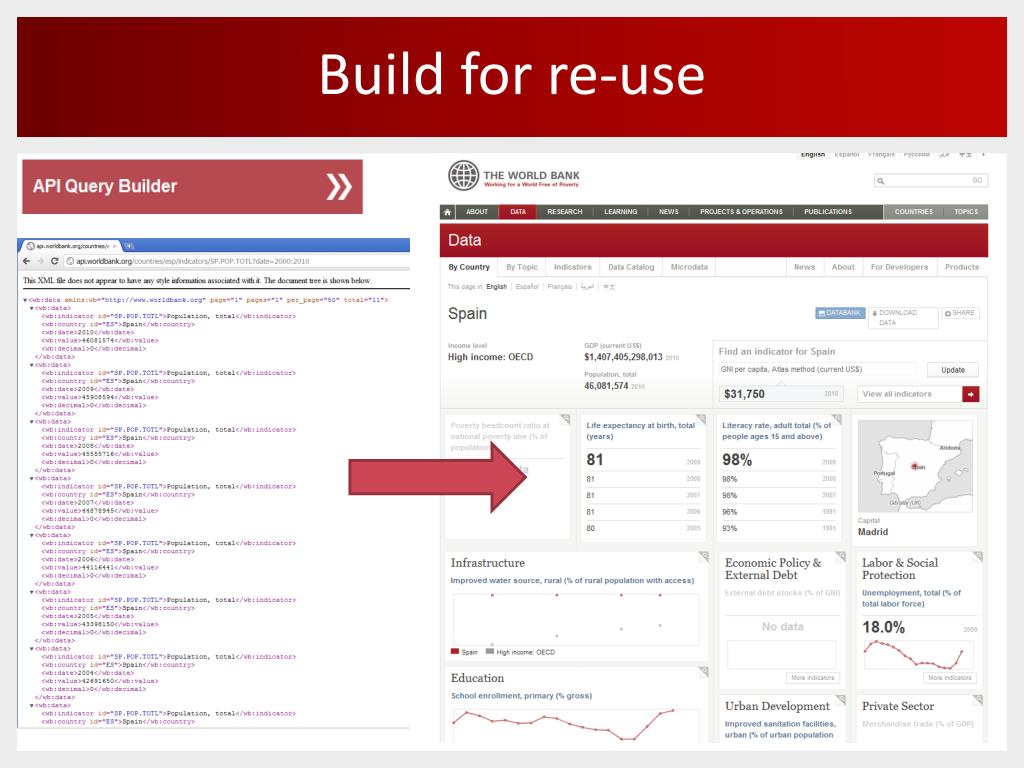
Task: Collapse wb:data node with date 2008
Action: click(31, 422)
